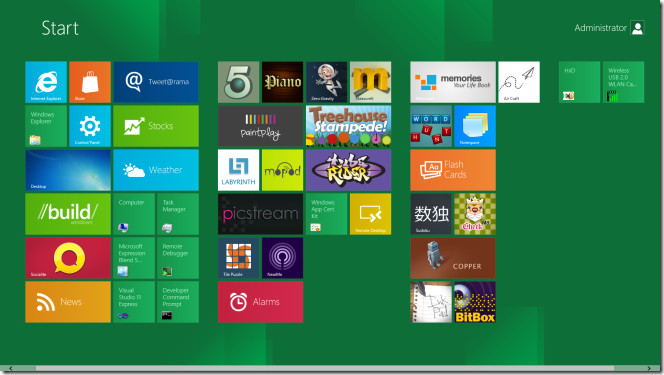Open the BitBox tile
This screenshot has width=664, height=375.
click(475, 302)
